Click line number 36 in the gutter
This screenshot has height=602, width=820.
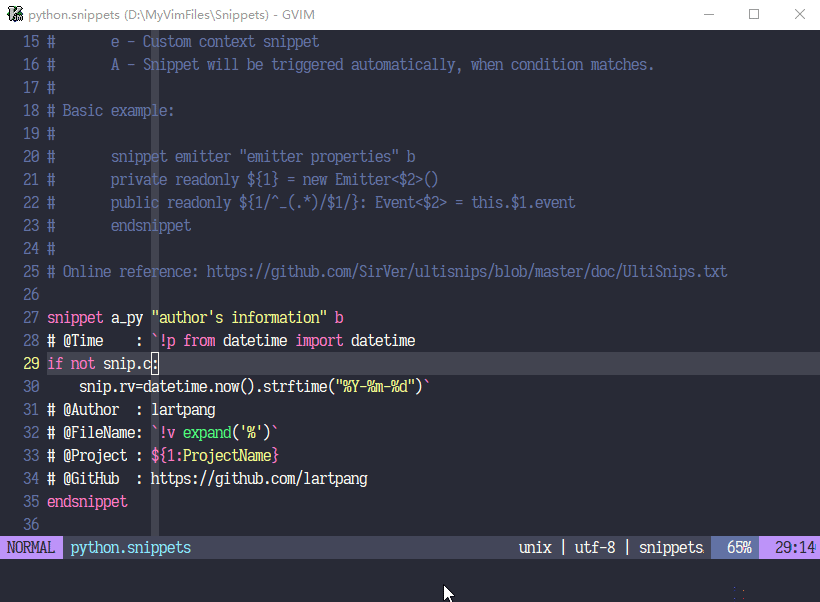[31, 525]
